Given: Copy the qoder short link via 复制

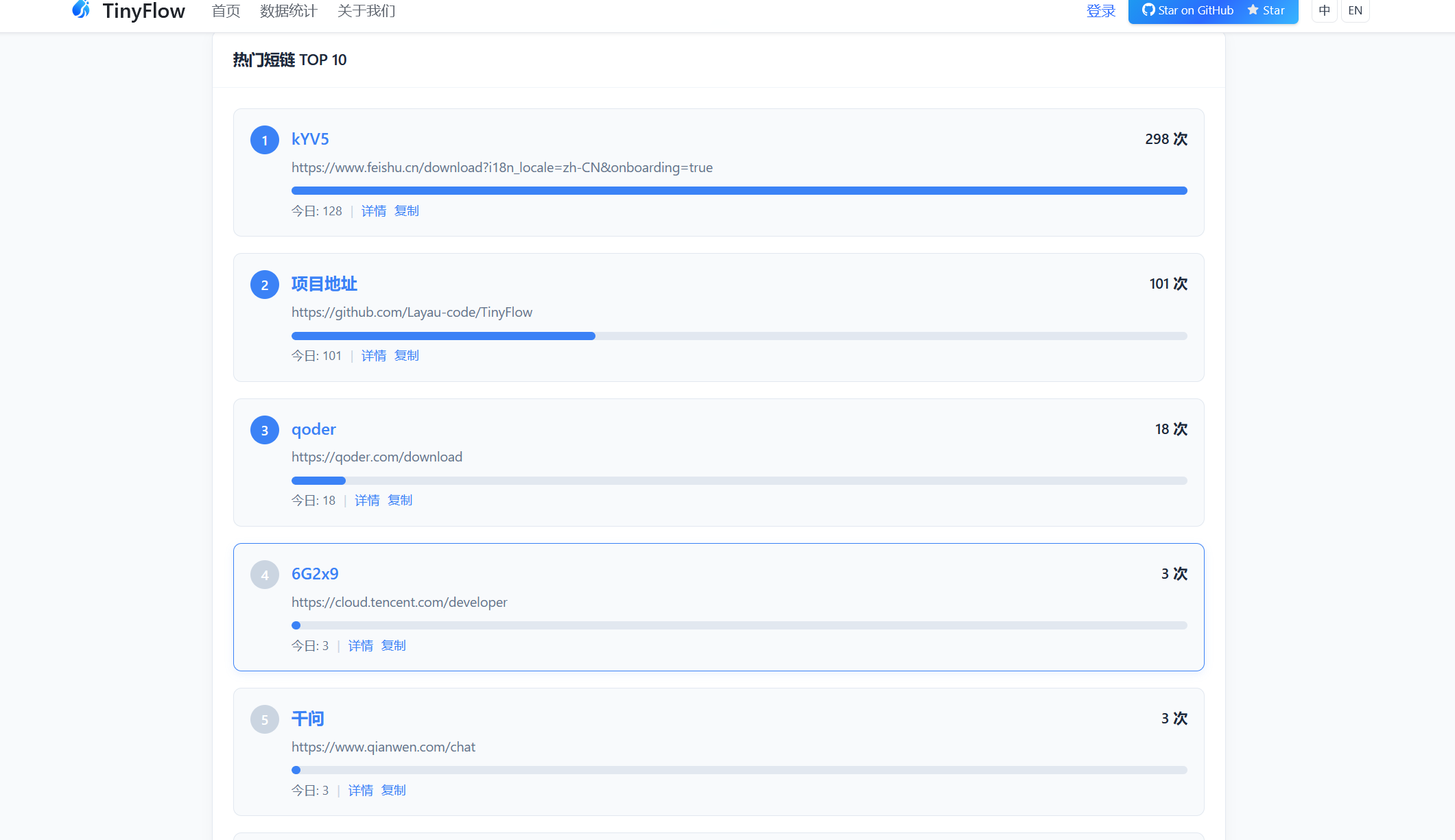Looking at the screenshot, I should pos(400,500).
